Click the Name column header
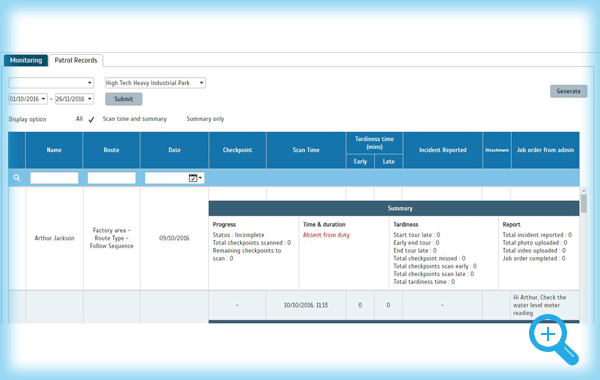The image size is (600, 380). (x=54, y=150)
